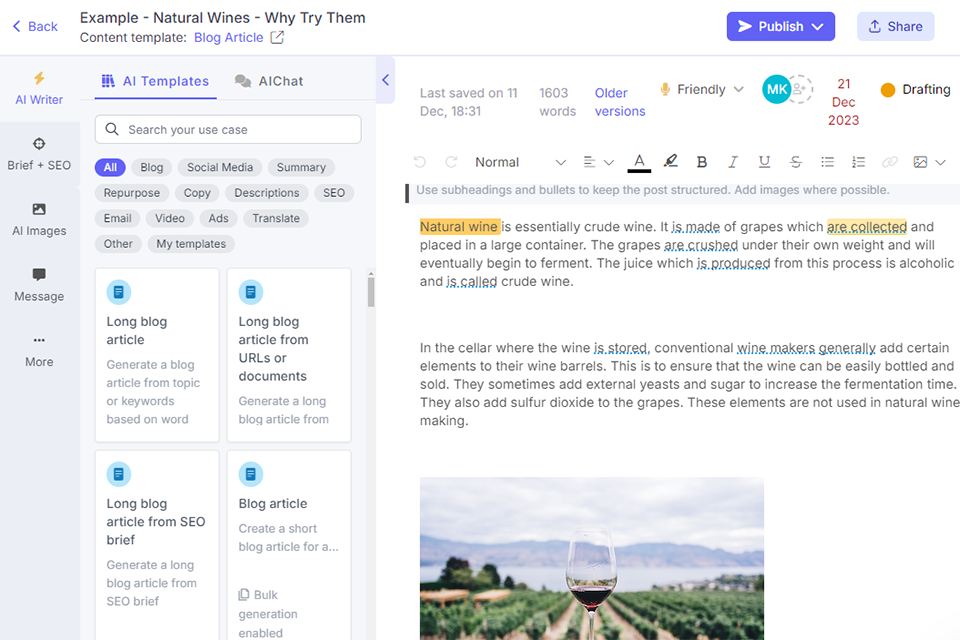This screenshot has height=640, width=960.
Task: Apply highlight color to selected text
Action: [x=670, y=161]
